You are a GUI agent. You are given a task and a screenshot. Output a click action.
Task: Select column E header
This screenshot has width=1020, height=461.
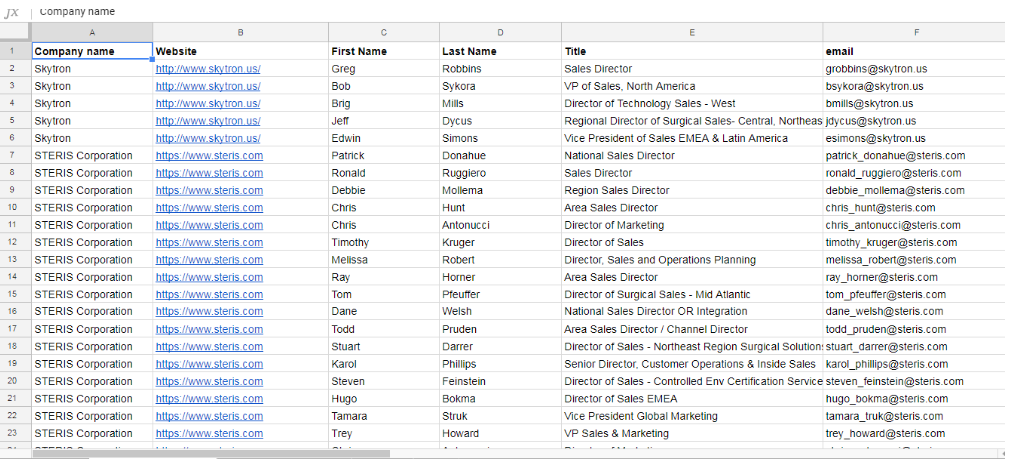point(692,33)
